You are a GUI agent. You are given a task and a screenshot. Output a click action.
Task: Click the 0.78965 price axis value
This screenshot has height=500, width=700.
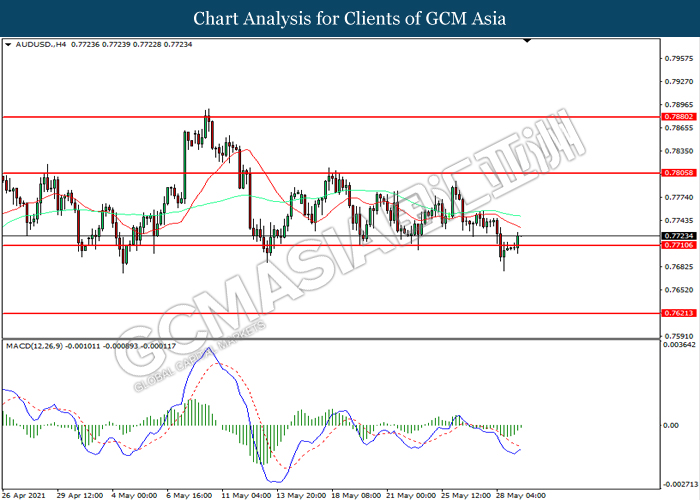click(x=679, y=105)
